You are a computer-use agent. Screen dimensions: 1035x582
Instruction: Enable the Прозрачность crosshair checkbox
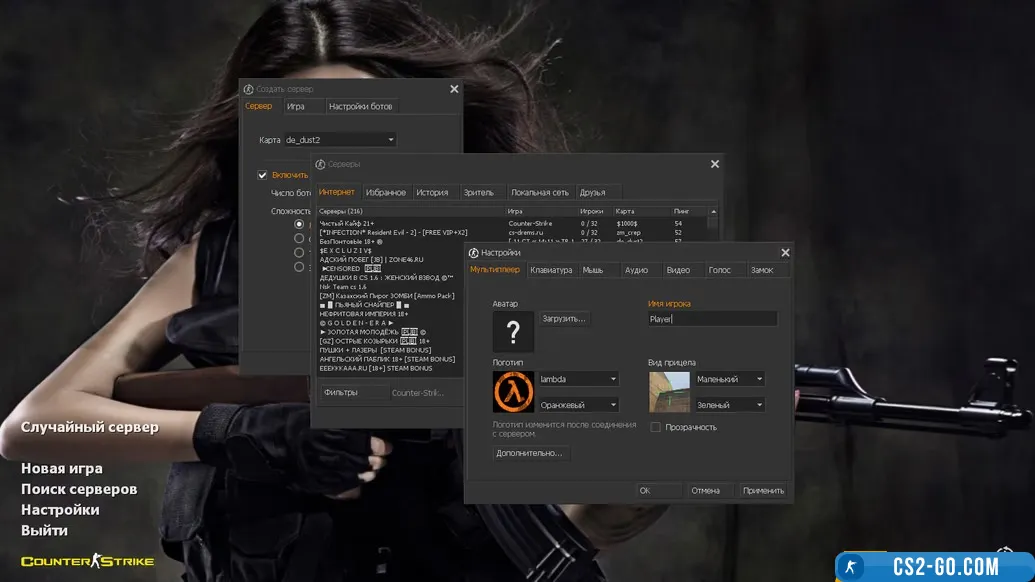[x=656, y=427]
